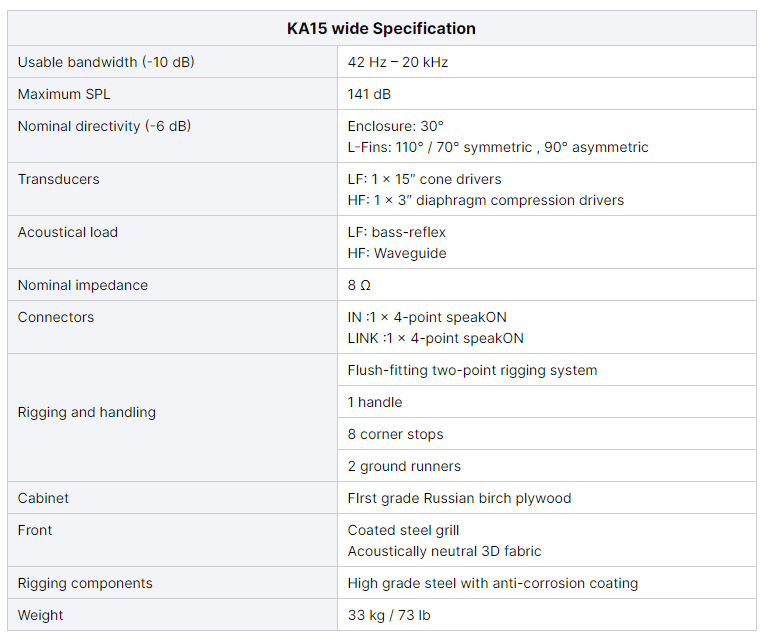Viewport: 763px width, 640px height.
Task: Select the 8 corner stops cell
Action: [395, 434]
